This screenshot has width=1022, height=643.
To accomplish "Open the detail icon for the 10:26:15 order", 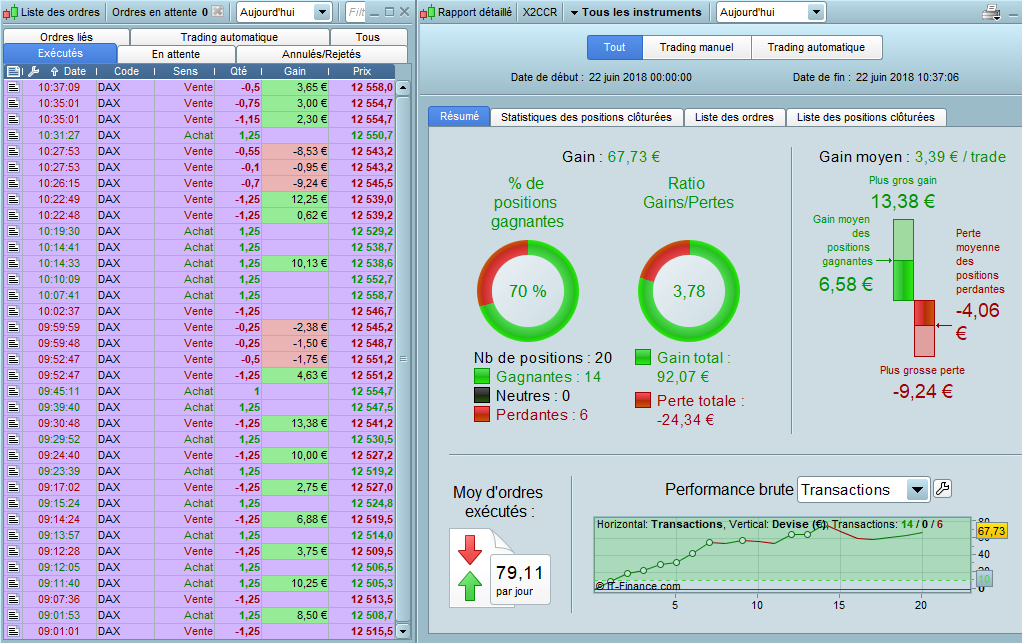I will click(13, 183).
